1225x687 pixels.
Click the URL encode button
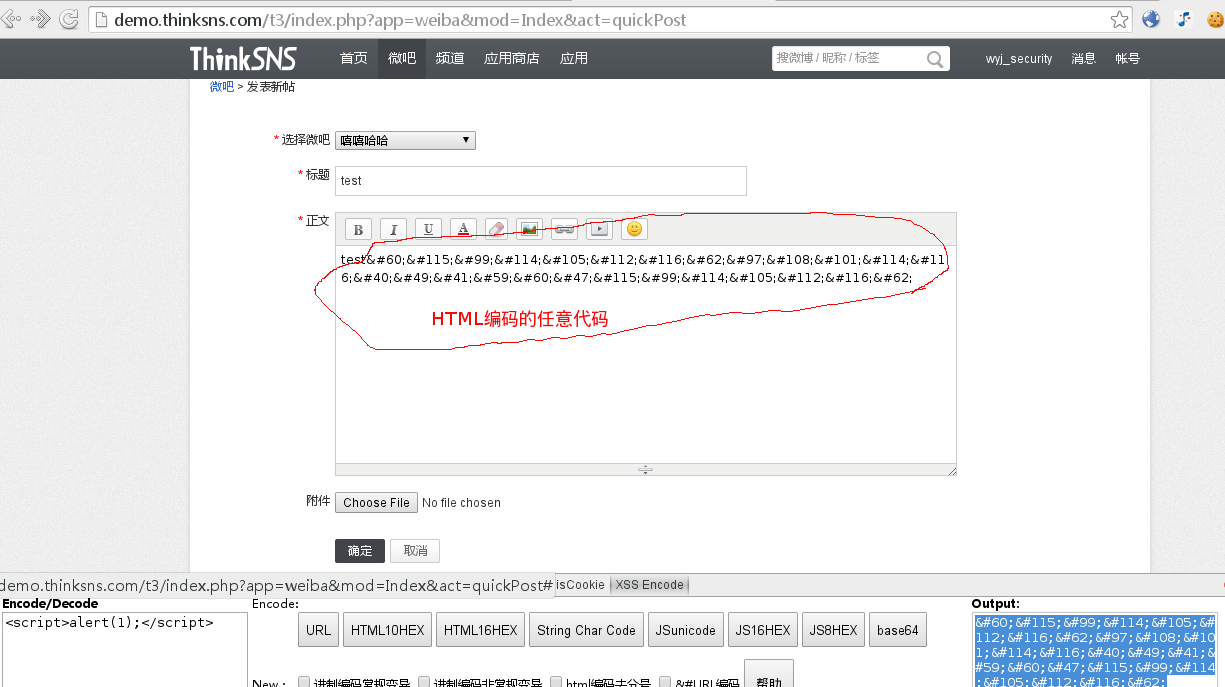pos(319,630)
